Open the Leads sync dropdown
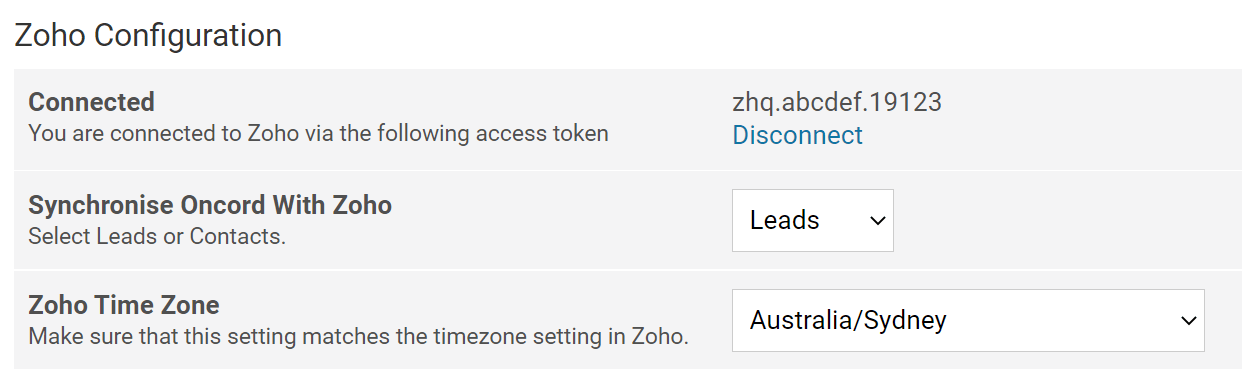The width and height of the screenshot is (1242, 384). 813,220
